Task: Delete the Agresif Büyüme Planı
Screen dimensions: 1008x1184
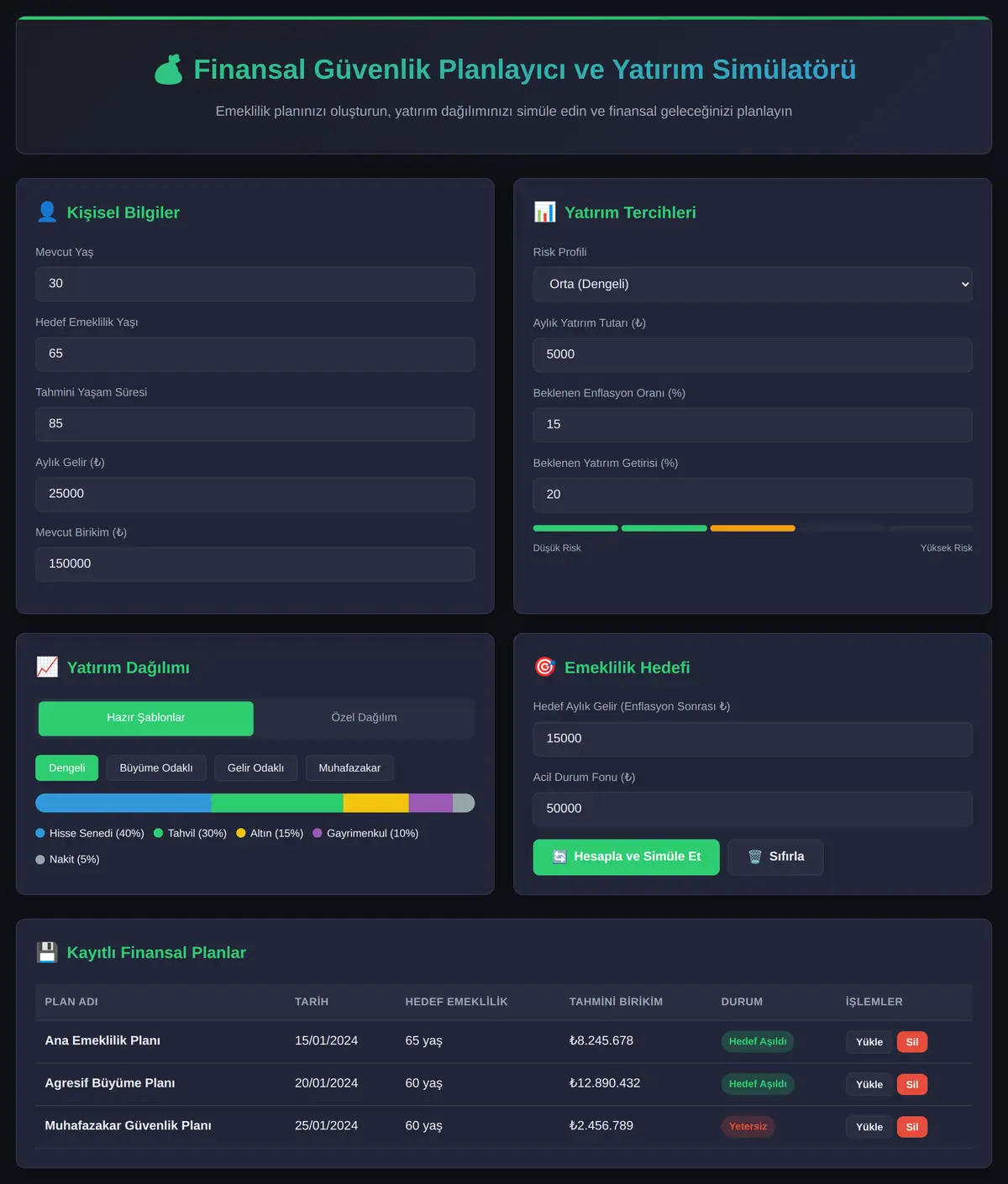Action: coord(912,1085)
